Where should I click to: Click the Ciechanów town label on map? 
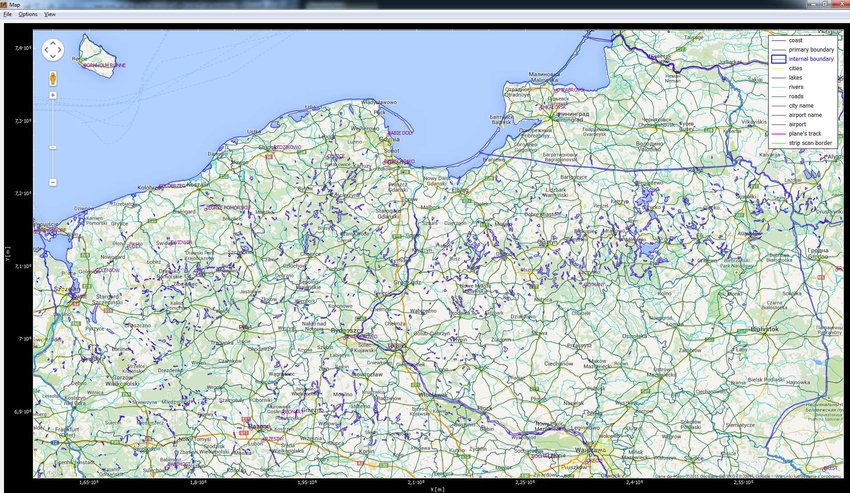coord(558,363)
